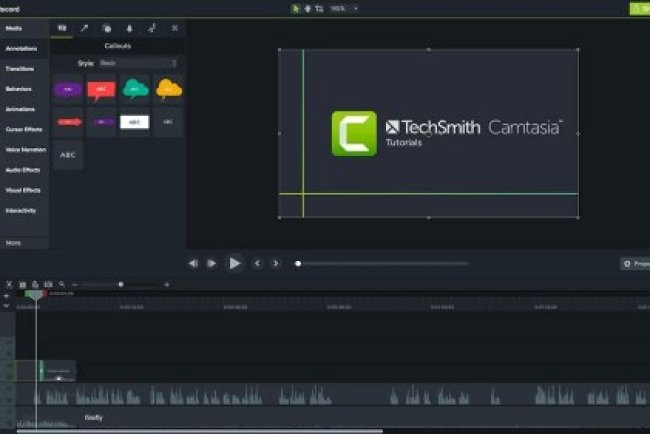650x434 pixels.
Task: Click the split icon in timeline toolbar
Action: 48,285
